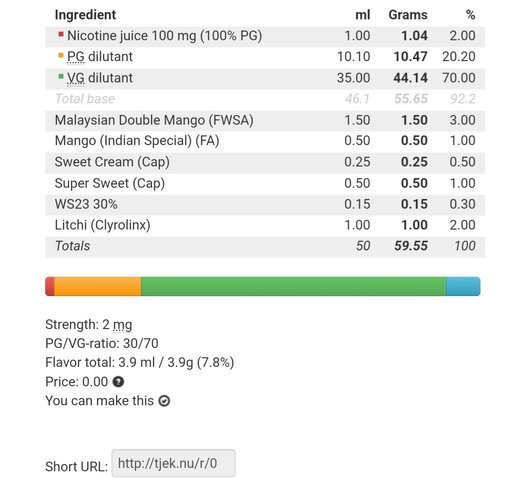Click the Litchi (Clyrolinx) ingredient row
This screenshot has height=500, width=506.
265,225
